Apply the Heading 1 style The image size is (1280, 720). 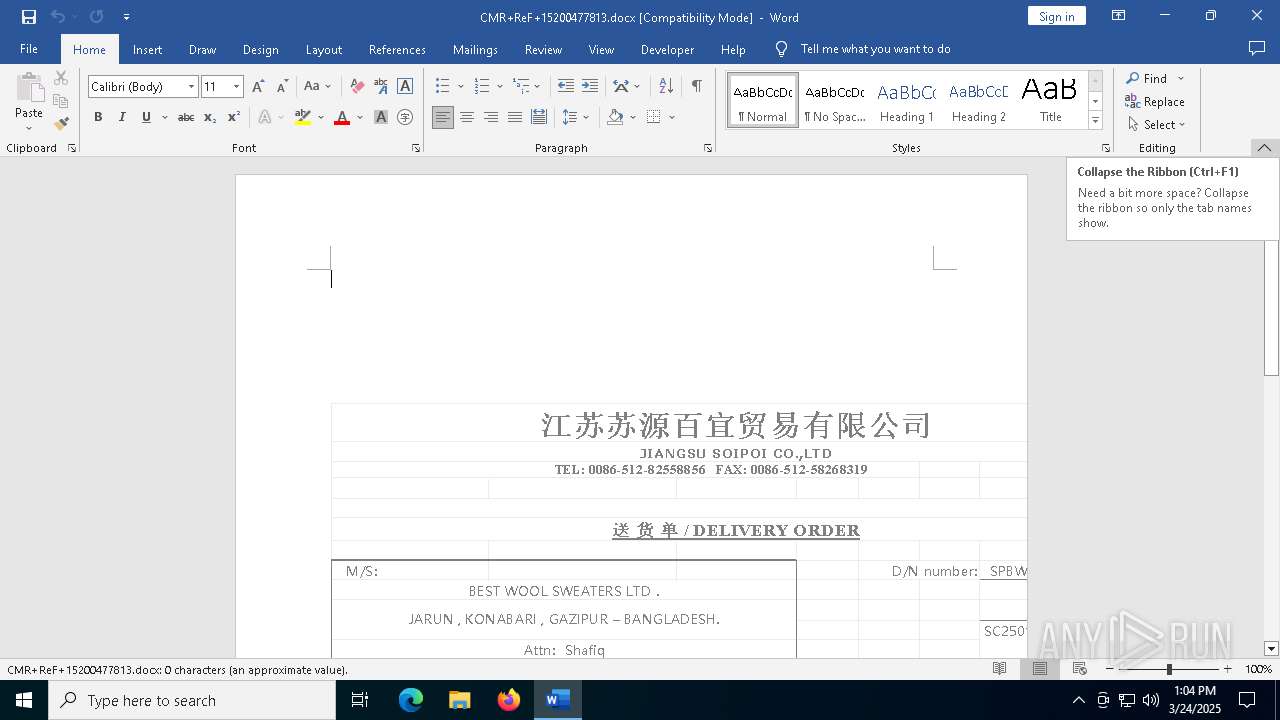coord(907,101)
